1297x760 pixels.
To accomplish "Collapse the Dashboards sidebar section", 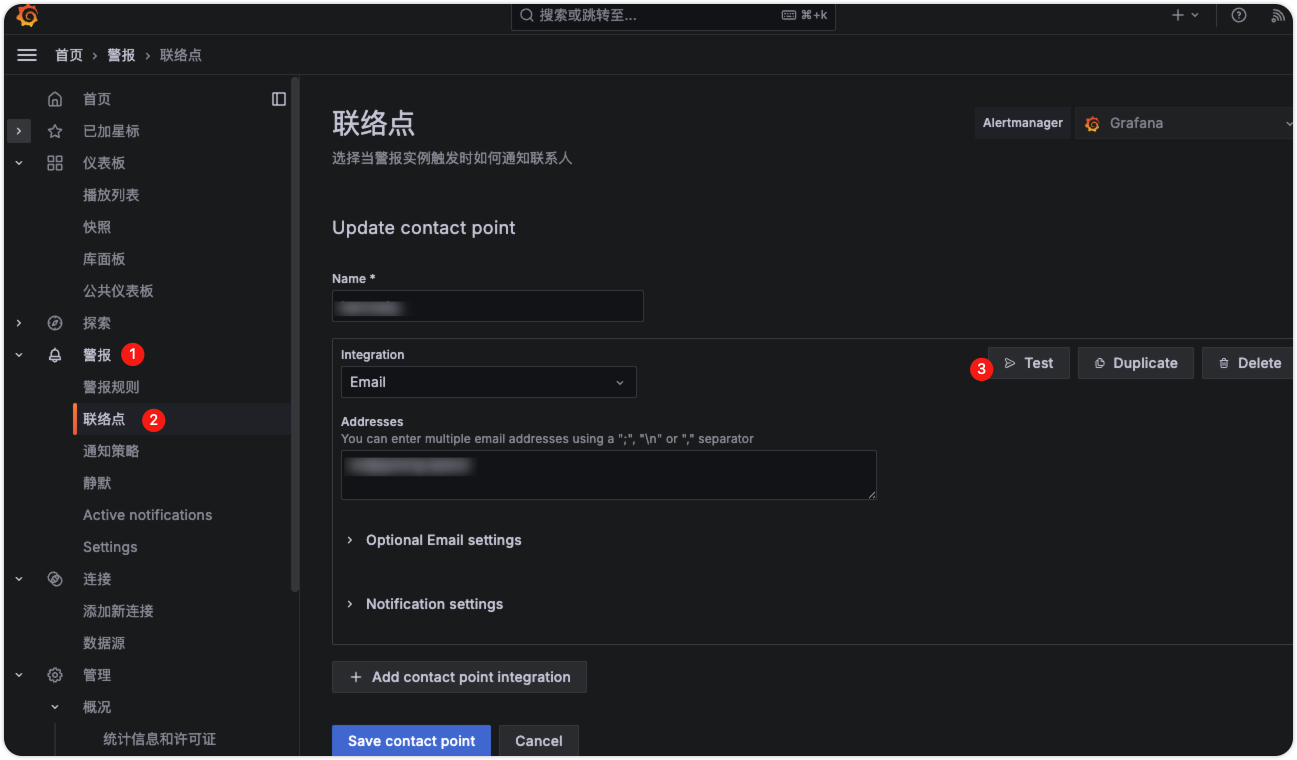I will pos(19,163).
